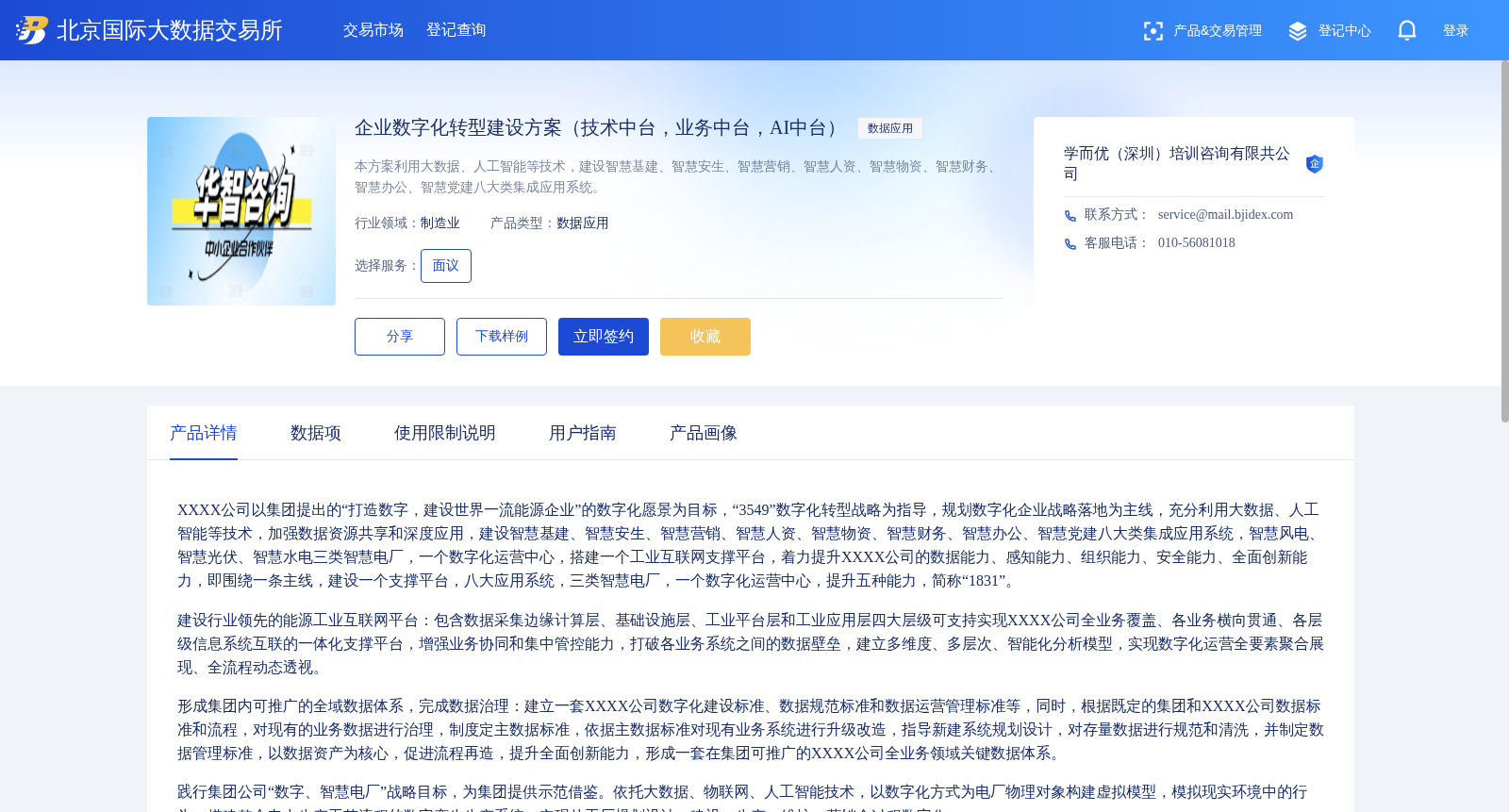Click the paragraph beginning XXXX公司以集团提出的
Viewport: 1509px width, 812px height.
(x=751, y=546)
